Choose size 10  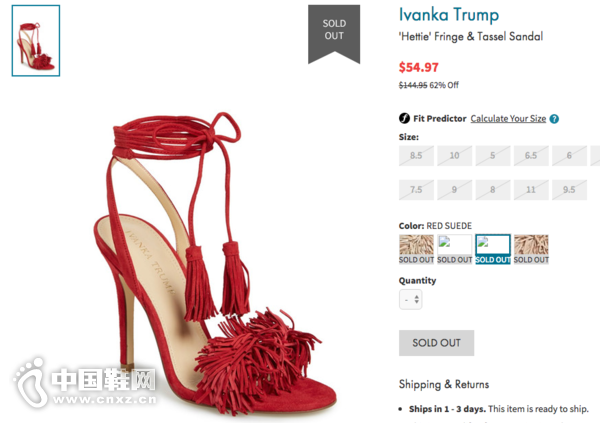coord(455,155)
